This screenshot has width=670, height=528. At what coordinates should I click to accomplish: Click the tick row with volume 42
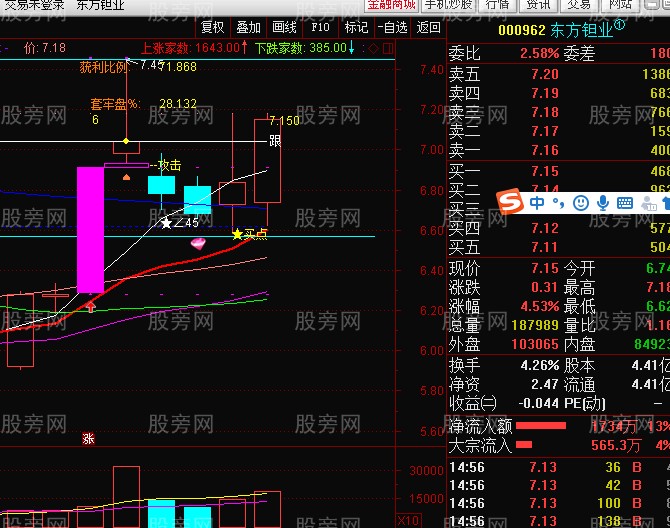pos(559,485)
